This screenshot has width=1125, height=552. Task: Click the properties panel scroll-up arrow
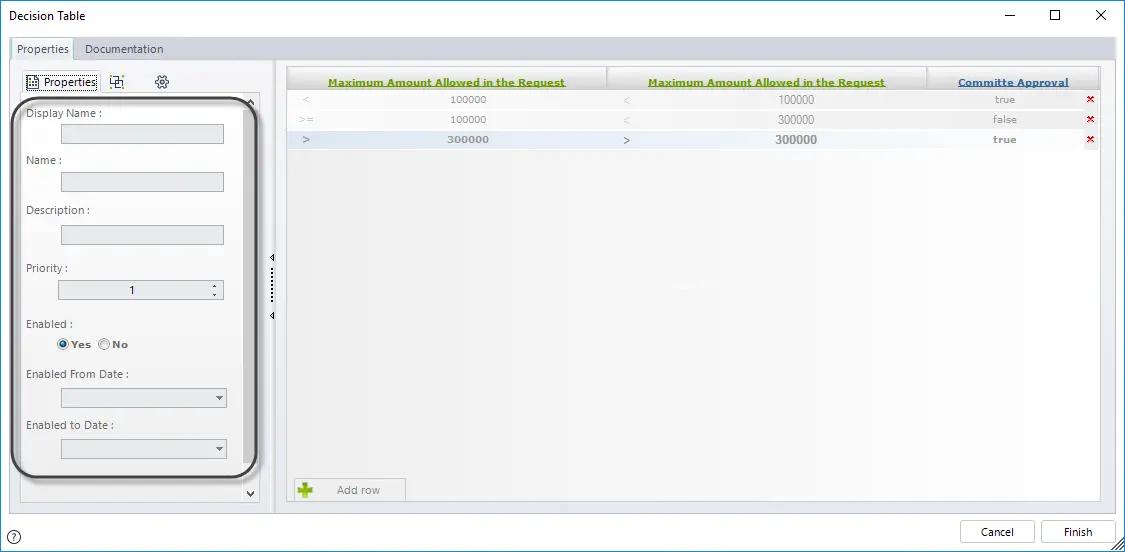[250, 103]
